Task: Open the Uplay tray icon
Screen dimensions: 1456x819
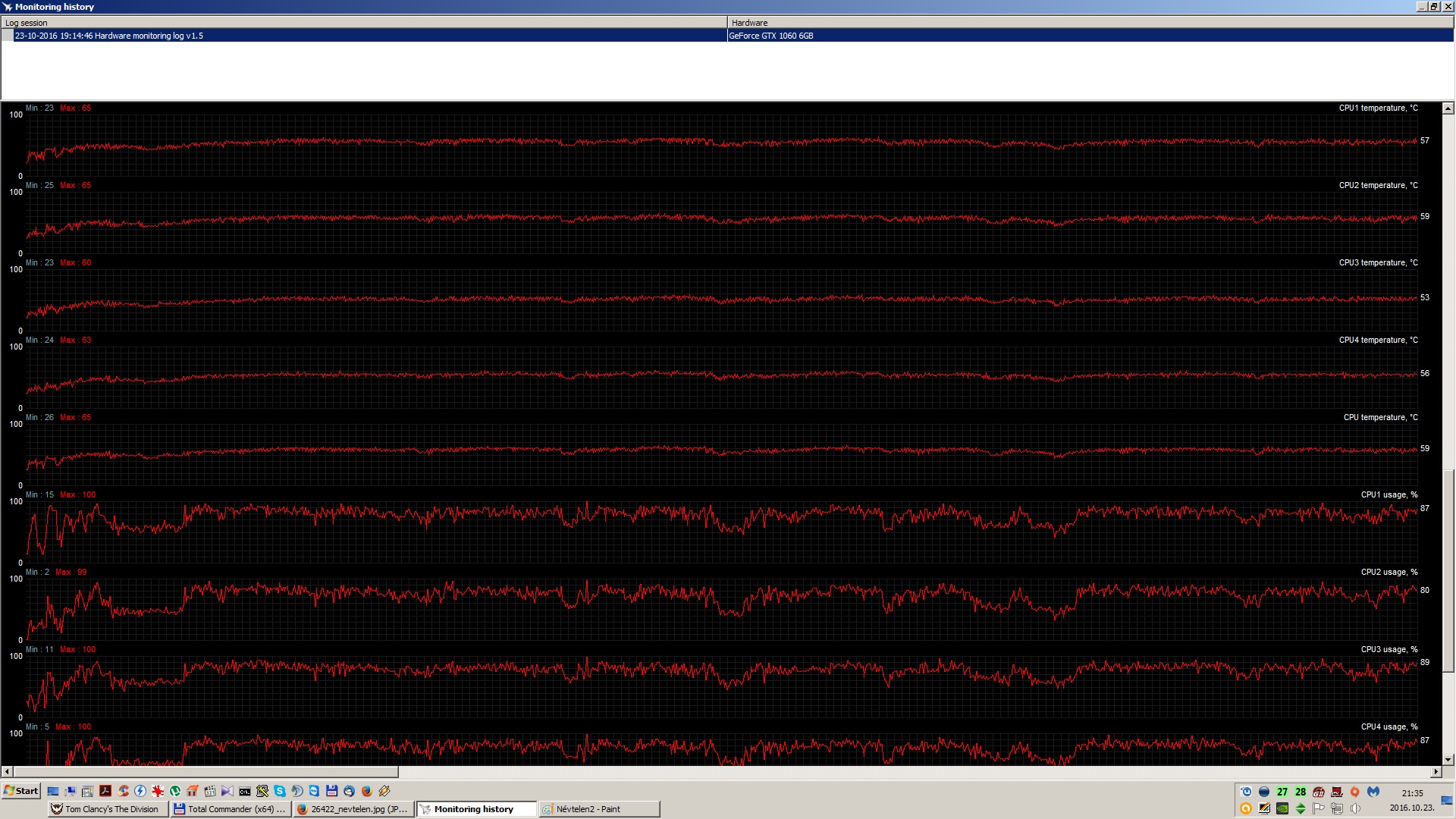Action: (1246, 792)
